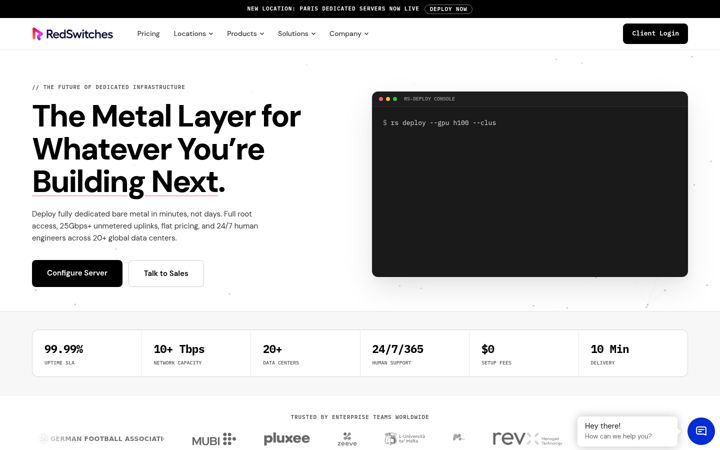Screen dimensions: 720x450
Task: Click the German Football Association logo
Action: click(102, 439)
